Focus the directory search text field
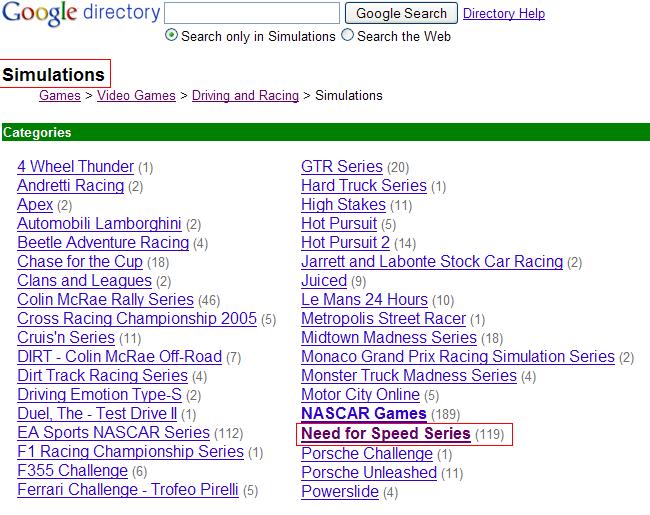The height and width of the screenshot is (515, 650). coord(252,13)
